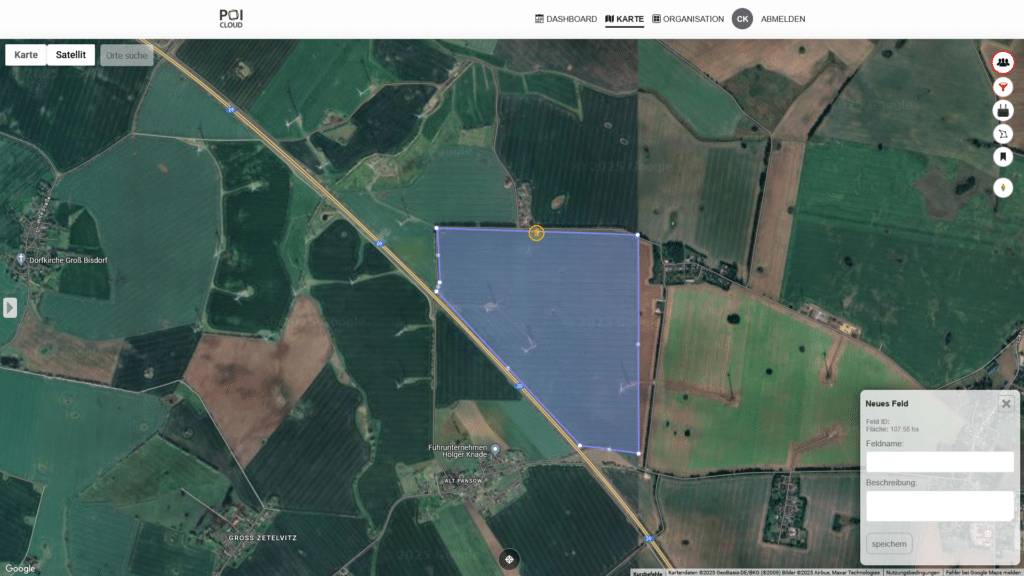The height and width of the screenshot is (576, 1024).
Task: Select the drone controller icon
Action: pos(1002,110)
